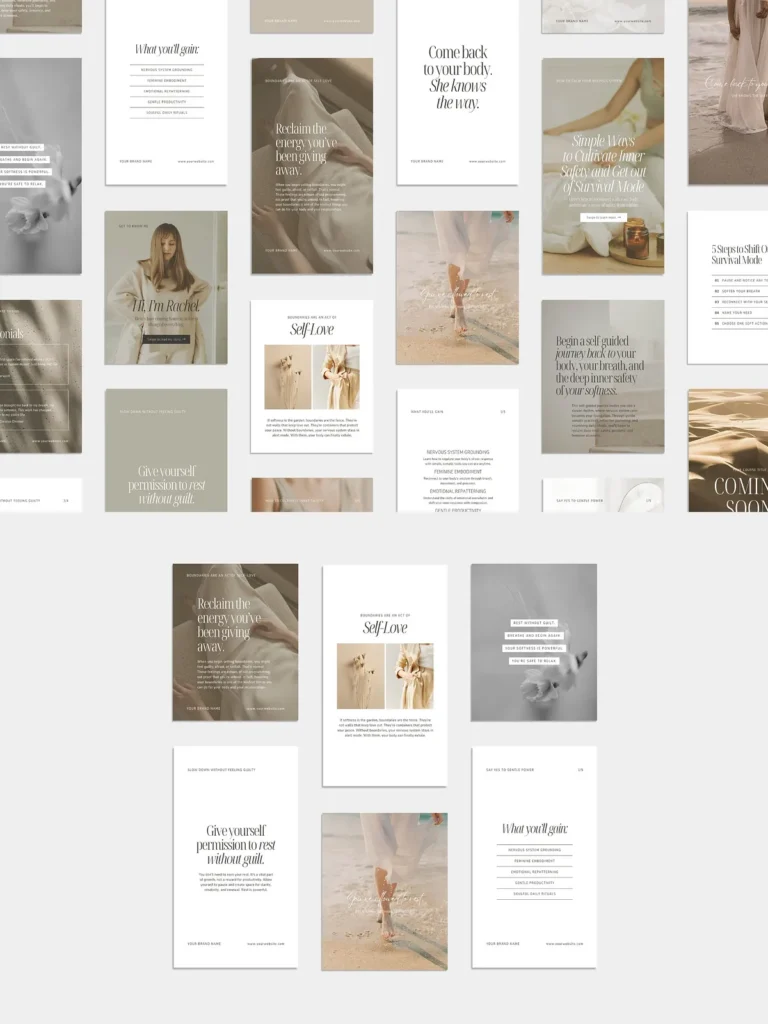Open the uncropped grey daffodil card
The height and width of the screenshot is (1024, 768).
click(x=534, y=643)
